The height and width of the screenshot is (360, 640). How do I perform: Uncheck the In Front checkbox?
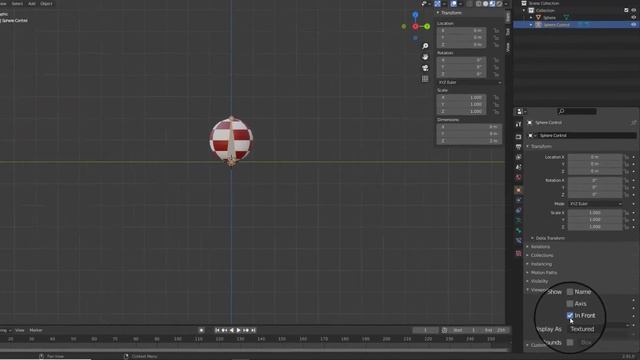point(570,316)
